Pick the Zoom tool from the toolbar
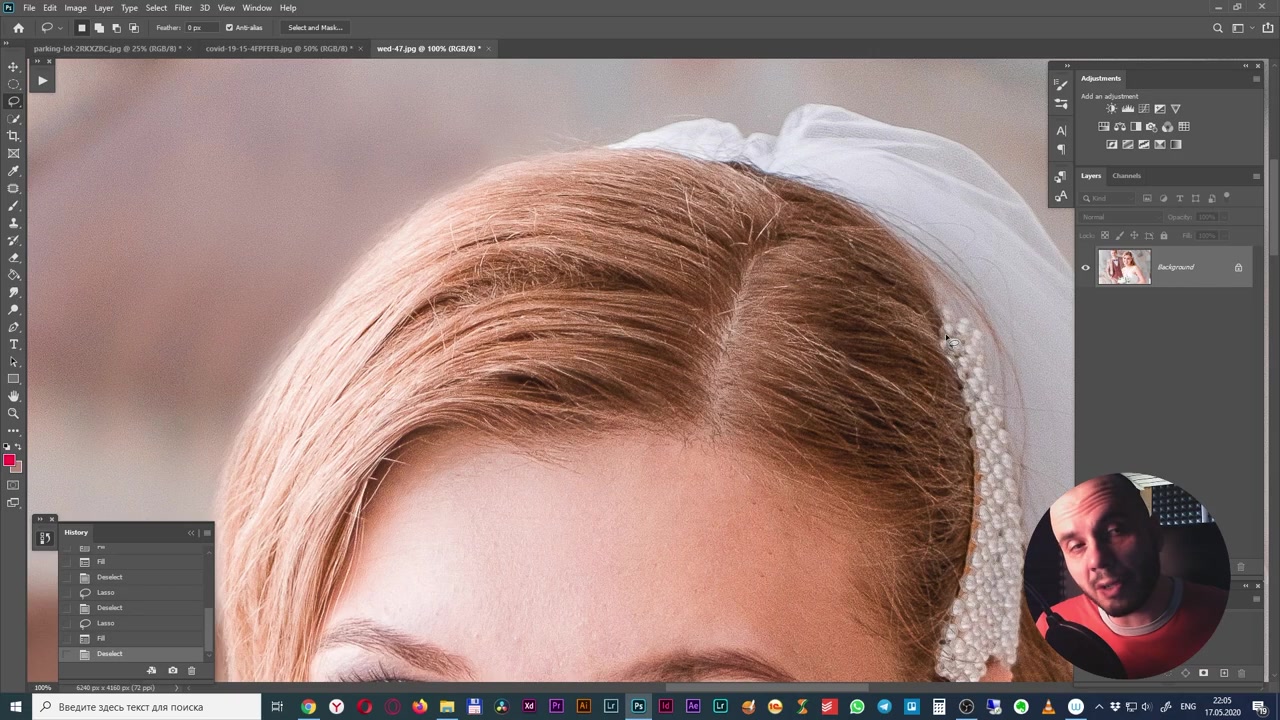 pyautogui.click(x=14, y=413)
